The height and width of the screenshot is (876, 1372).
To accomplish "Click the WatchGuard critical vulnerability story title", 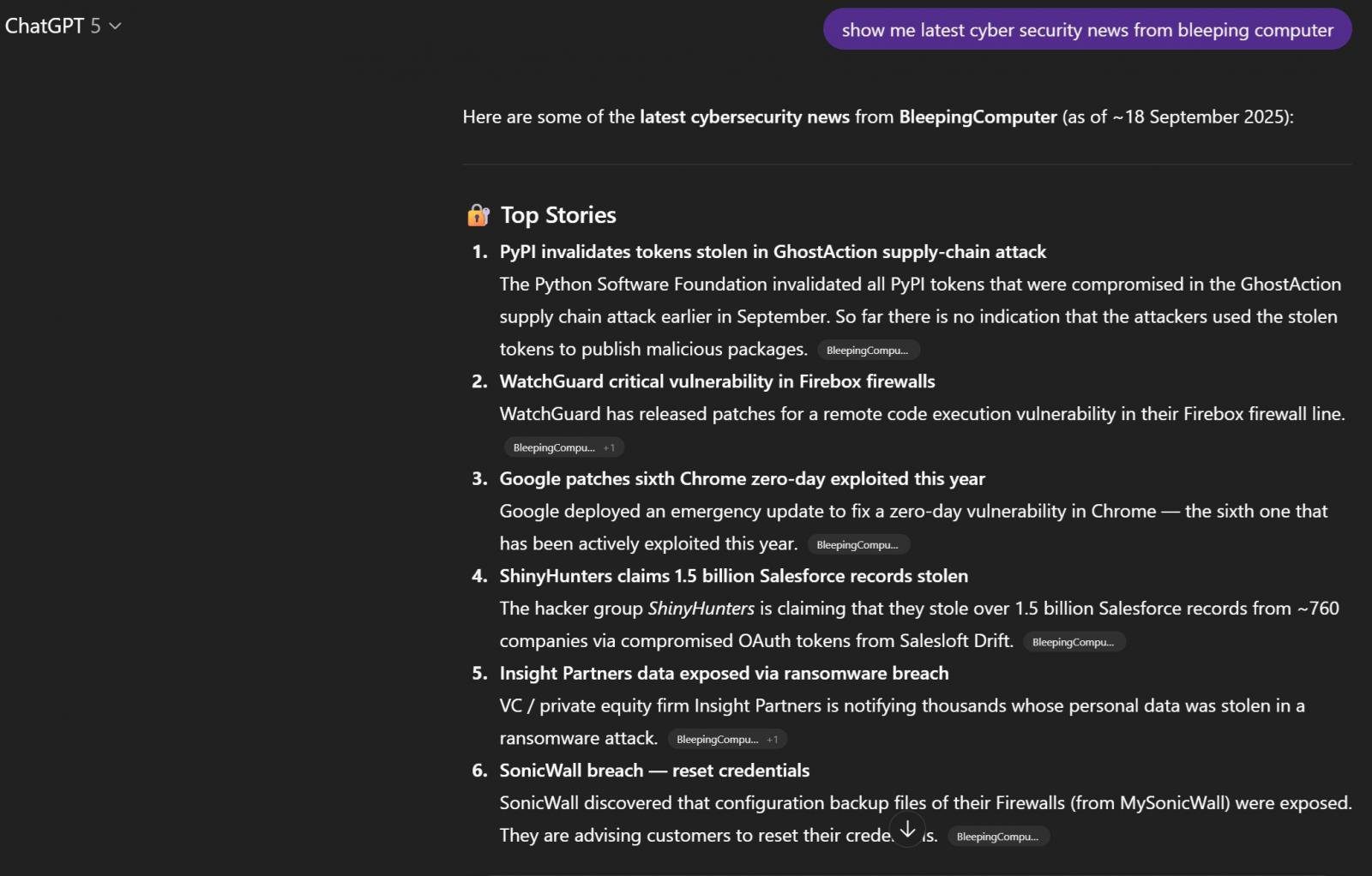I will coord(717,381).
